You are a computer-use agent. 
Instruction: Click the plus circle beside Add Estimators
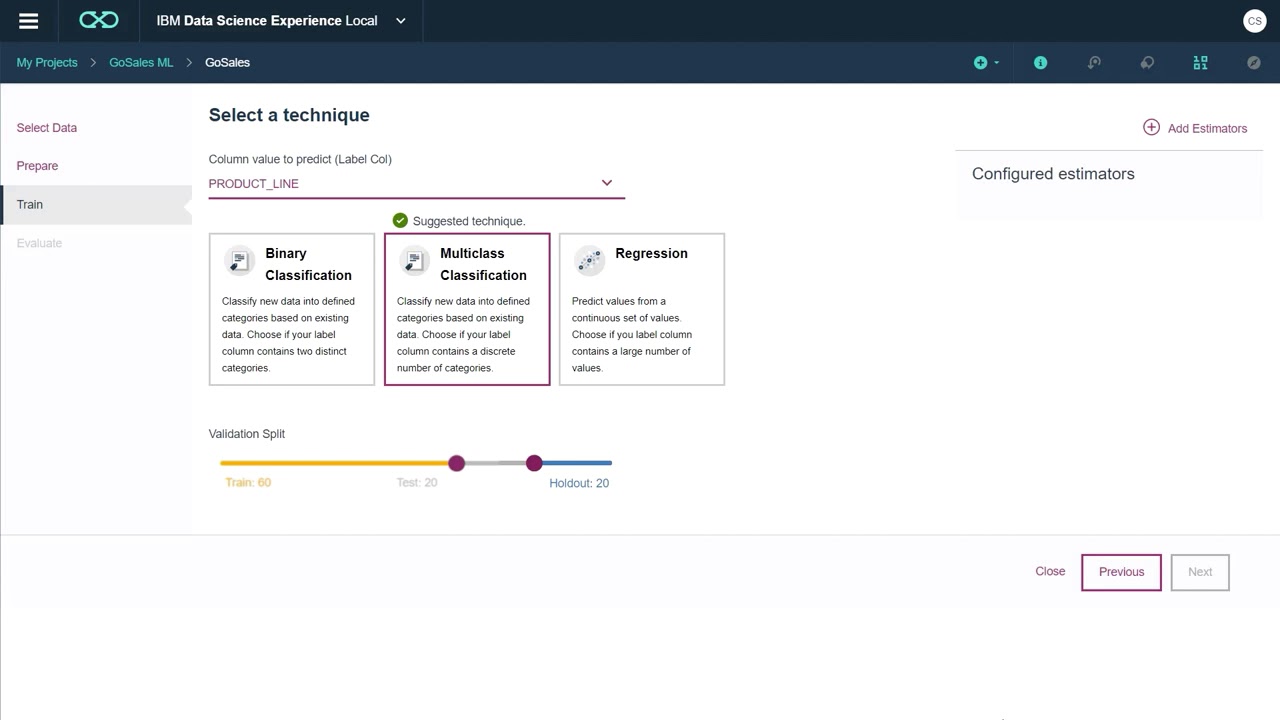pyautogui.click(x=1151, y=127)
